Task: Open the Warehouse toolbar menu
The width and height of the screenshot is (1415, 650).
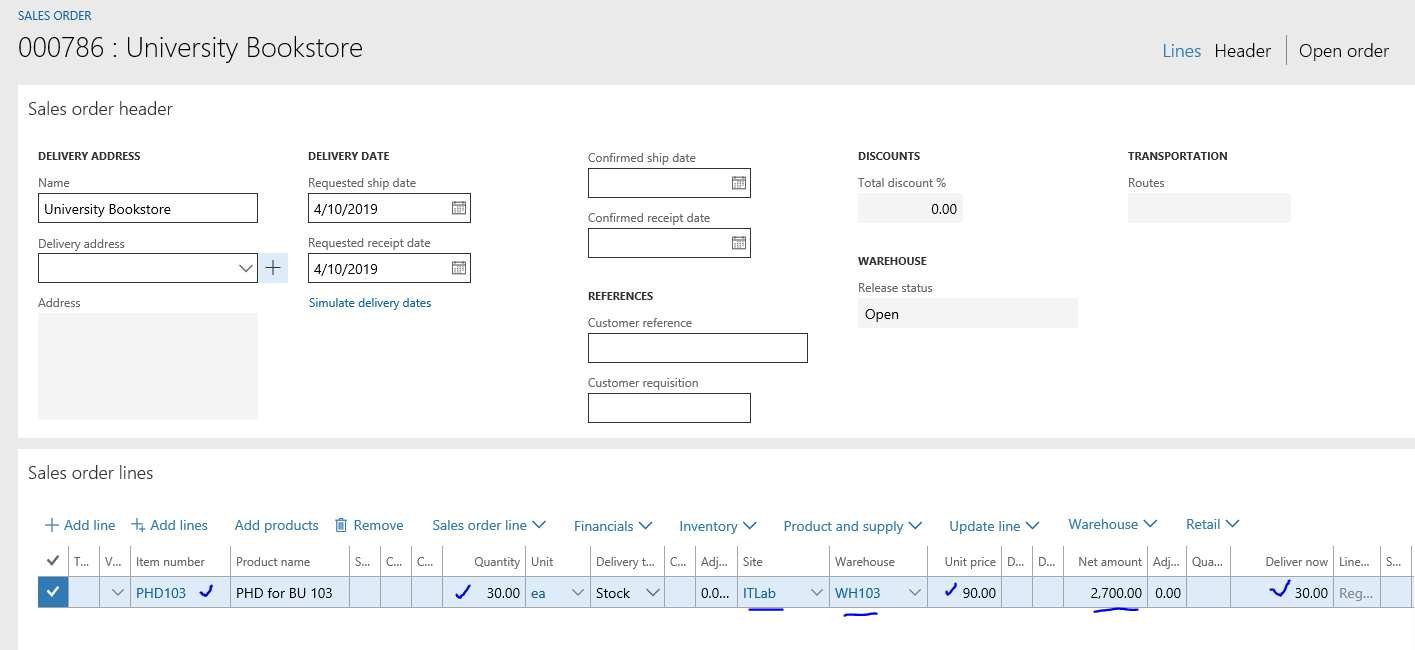Action: tap(1113, 524)
